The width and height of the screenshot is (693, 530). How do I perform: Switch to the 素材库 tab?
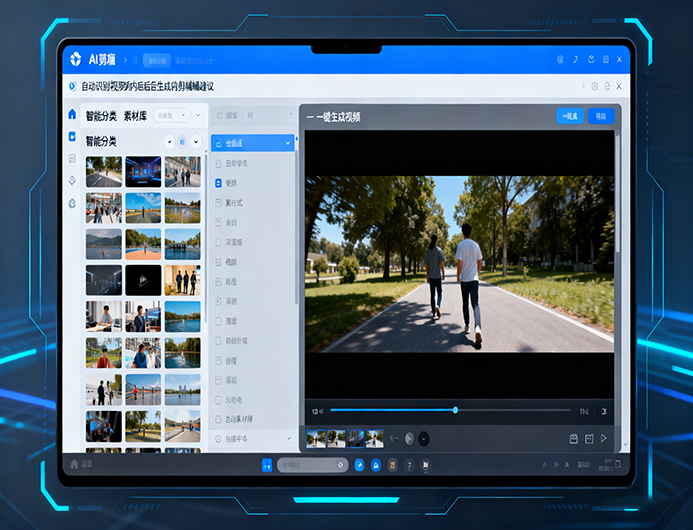[135, 116]
